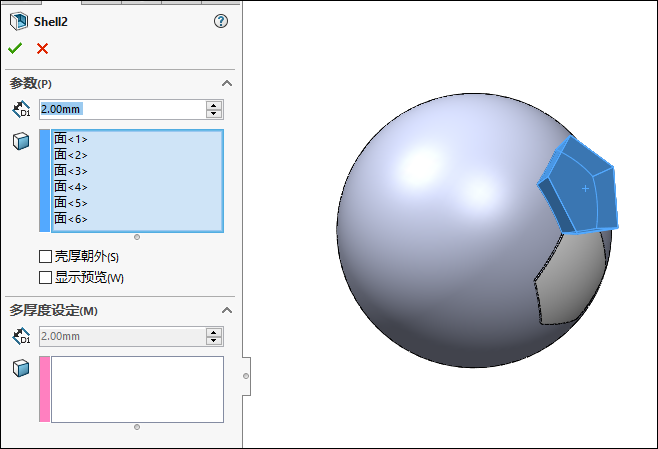Collapse the 参数(P) section

click(x=227, y=83)
